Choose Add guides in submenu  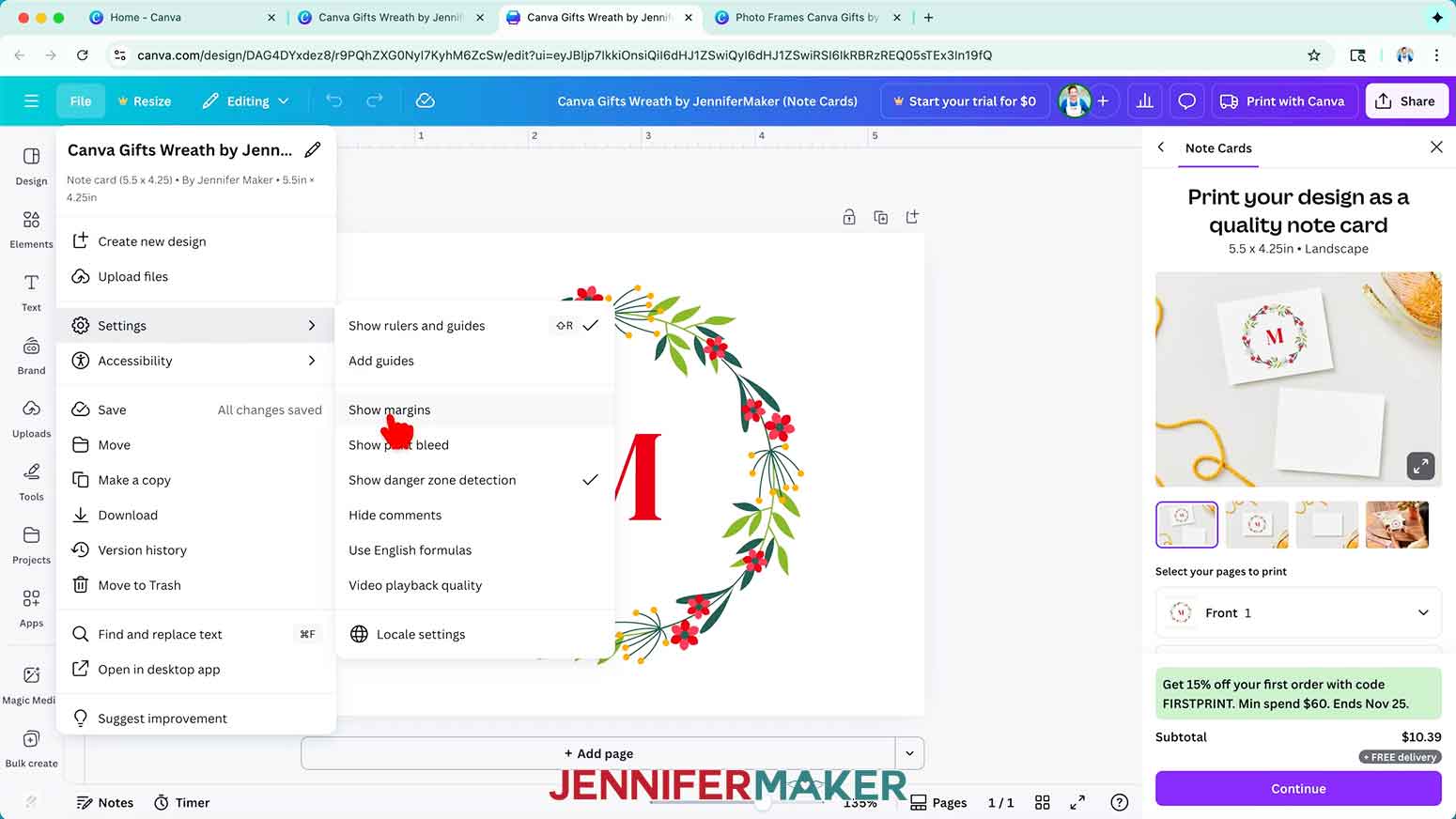click(473, 361)
